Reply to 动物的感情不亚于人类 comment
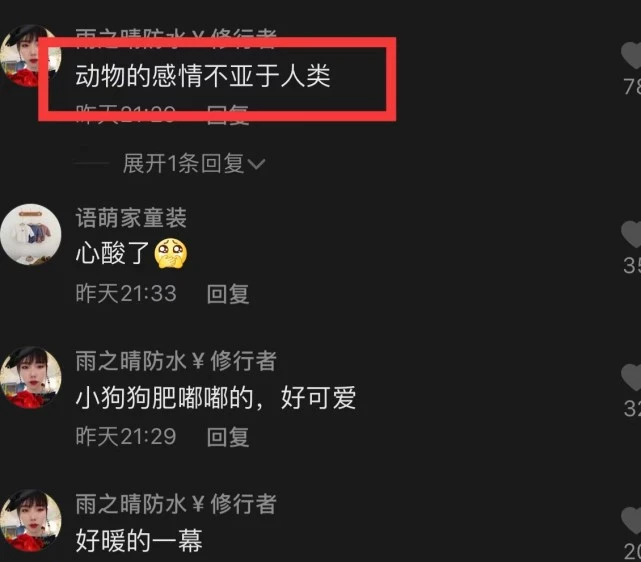Image resolution: width=641 pixels, height=562 pixels. click(x=228, y=114)
